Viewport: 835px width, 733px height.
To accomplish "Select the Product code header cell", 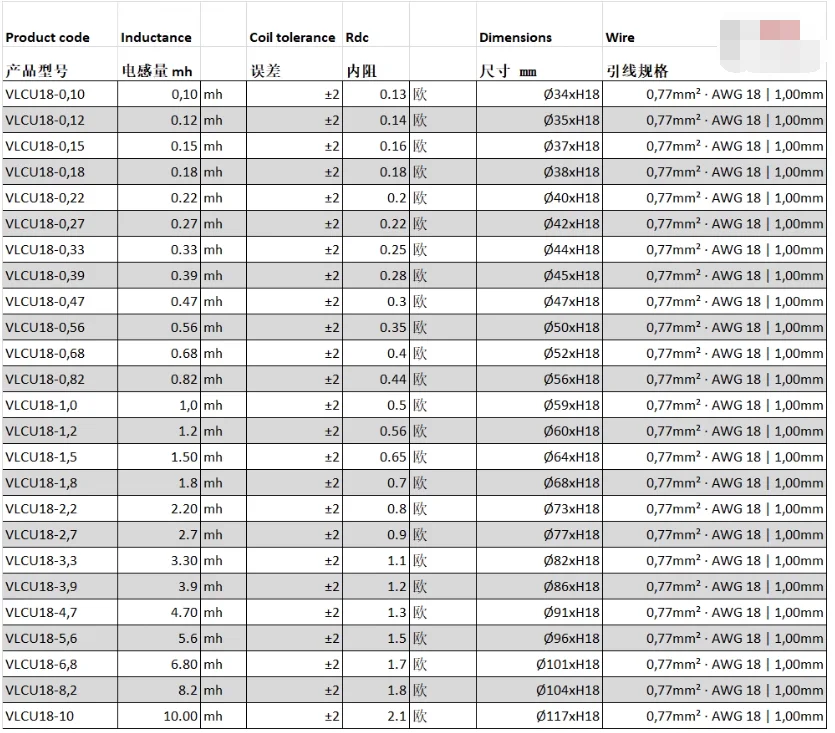I will 60,25.
